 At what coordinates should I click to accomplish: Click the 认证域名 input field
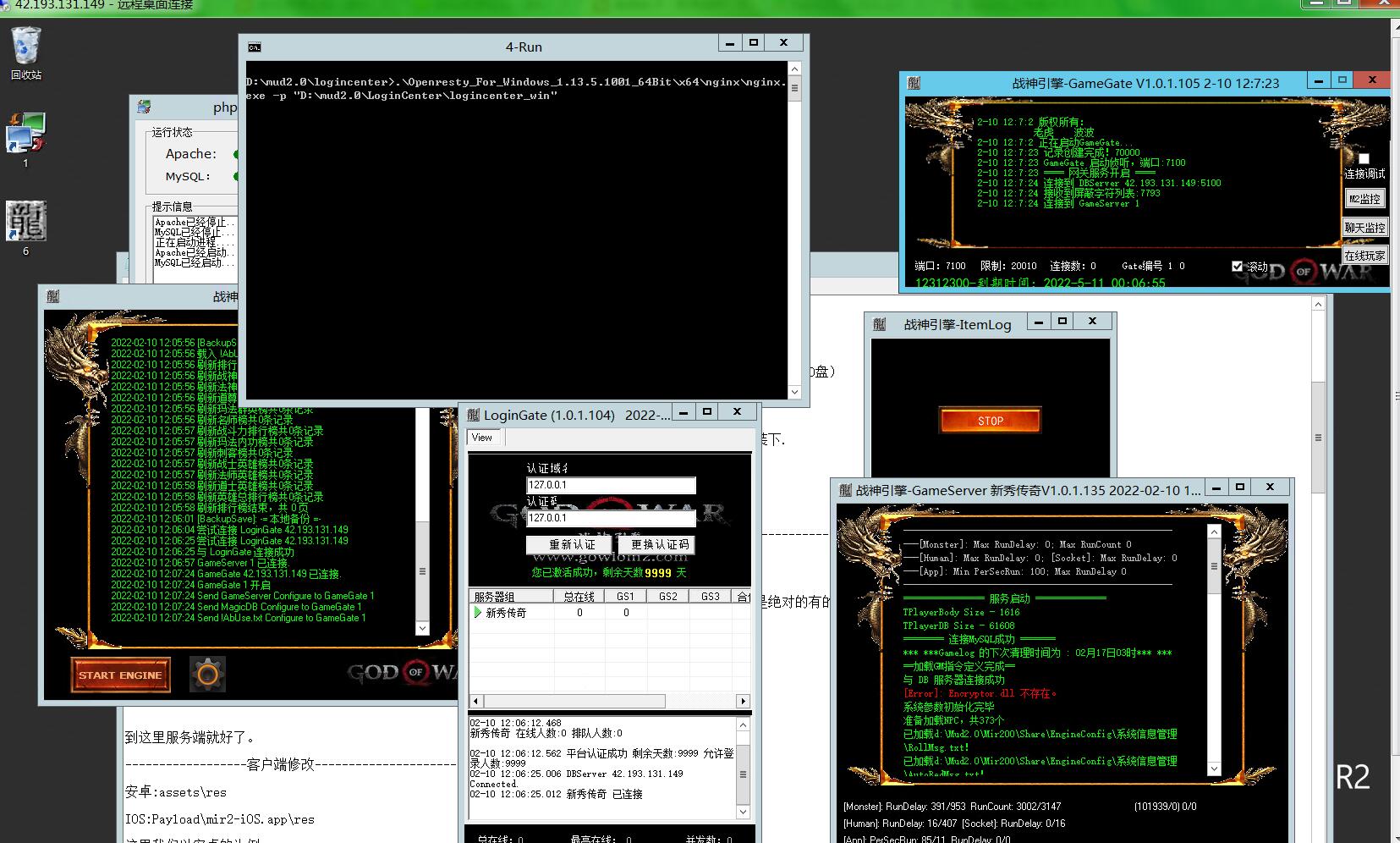pyautogui.click(x=611, y=485)
